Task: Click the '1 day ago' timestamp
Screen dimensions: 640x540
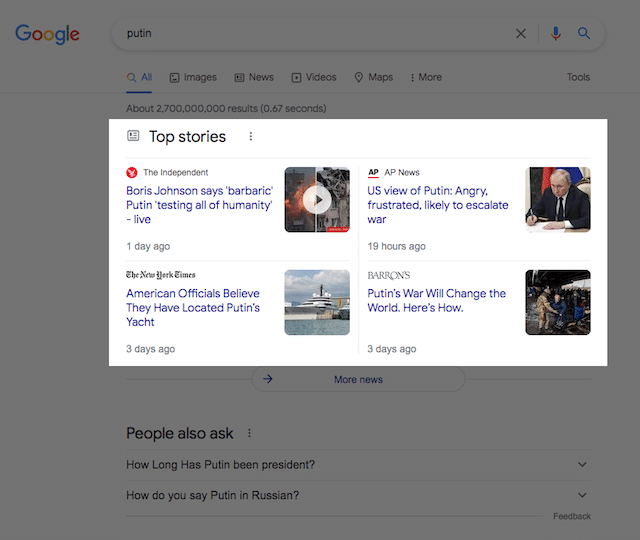Action: click(148, 246)
